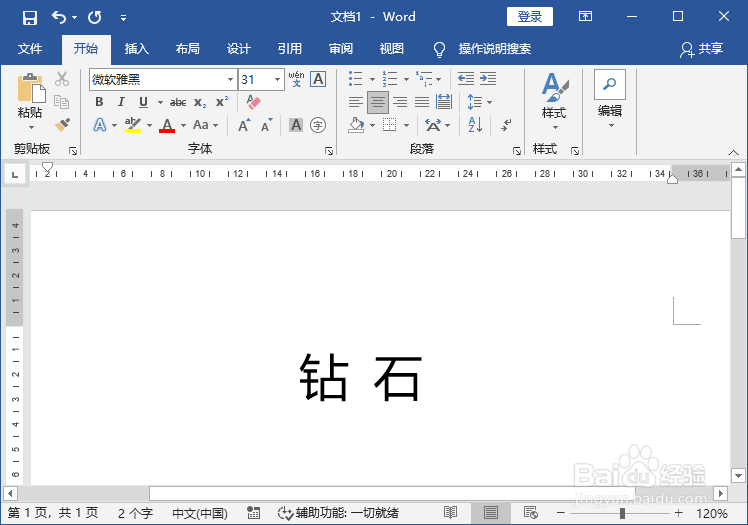Sort the text using the A-Z icon
This screenshot has width=748, height=525.
tap(475, 125)
